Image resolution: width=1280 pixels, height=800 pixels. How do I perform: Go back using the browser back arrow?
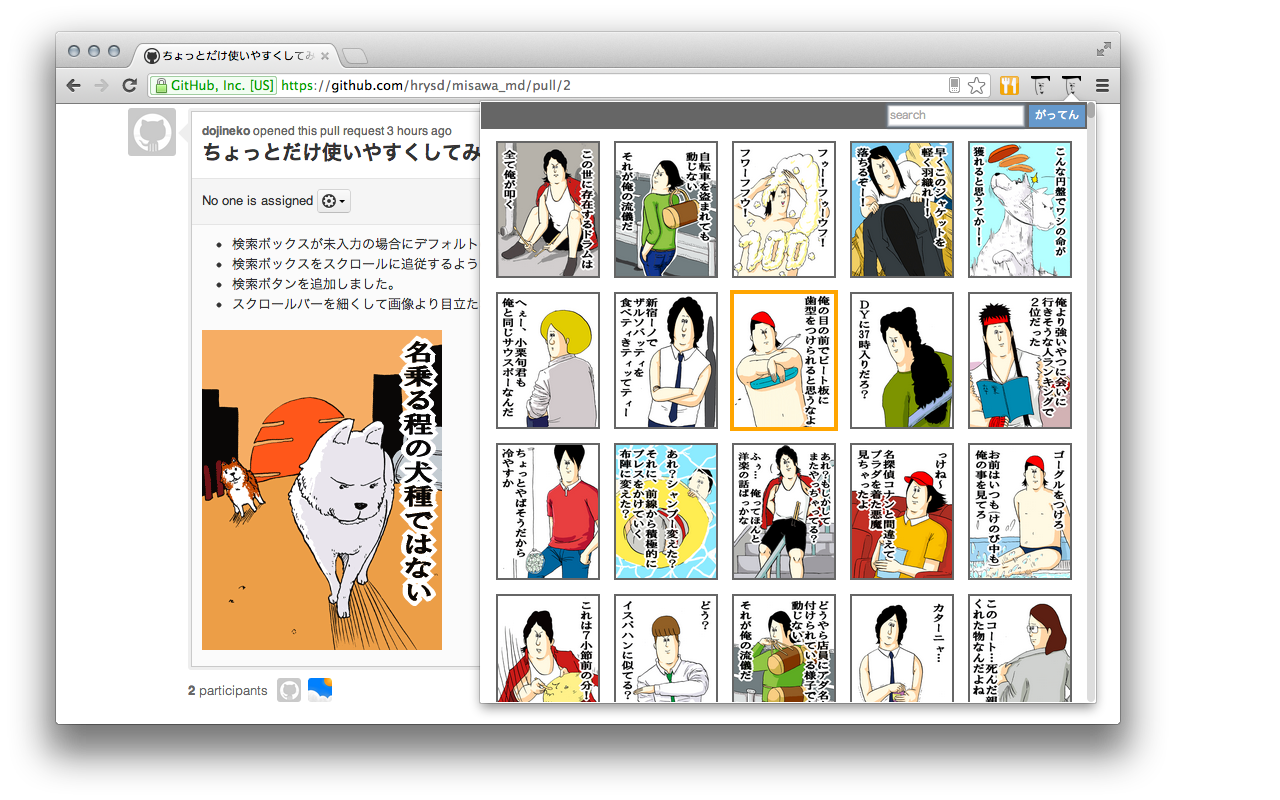(73, 86)
